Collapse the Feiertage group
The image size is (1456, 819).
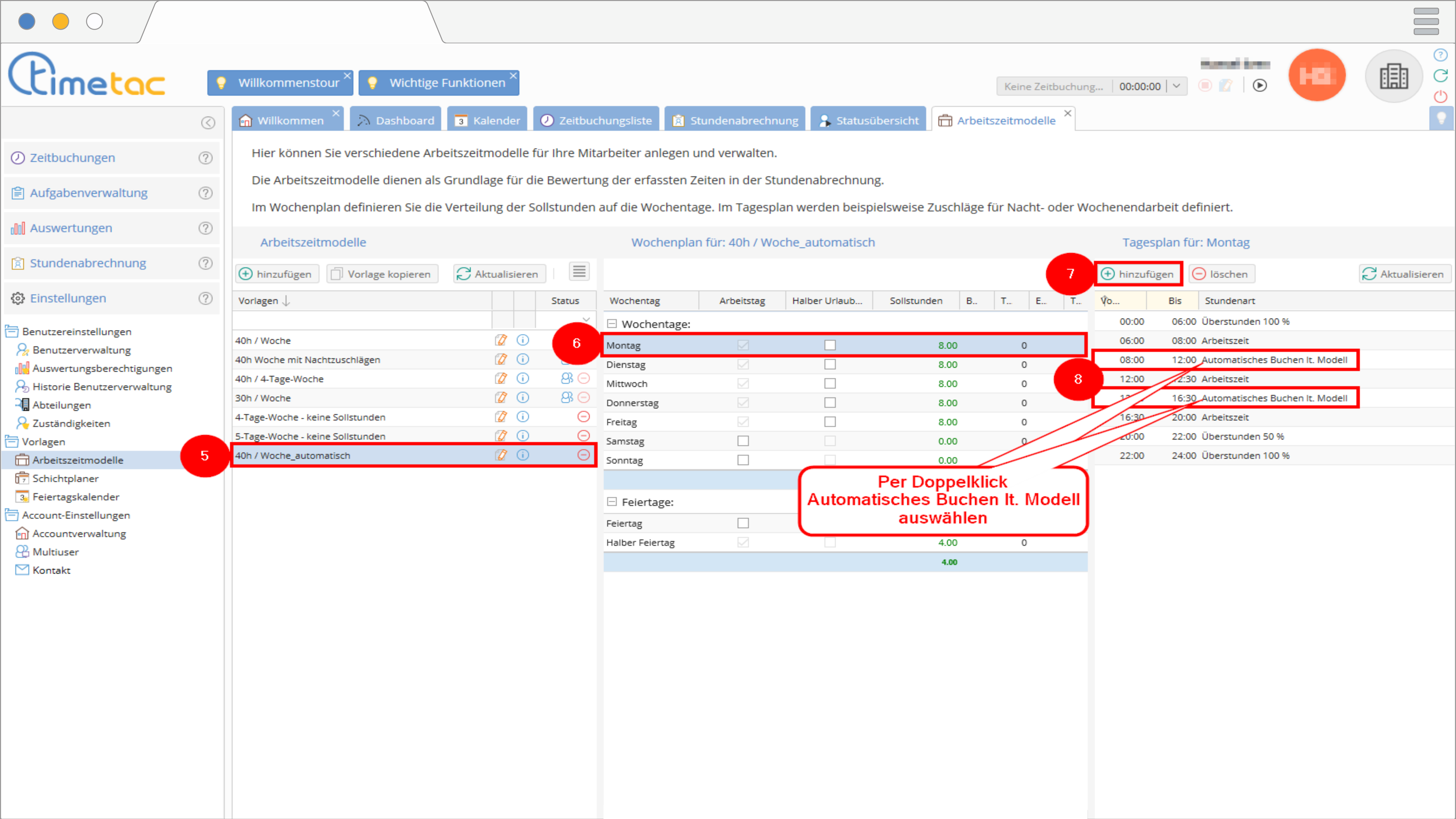click(612, 502)
